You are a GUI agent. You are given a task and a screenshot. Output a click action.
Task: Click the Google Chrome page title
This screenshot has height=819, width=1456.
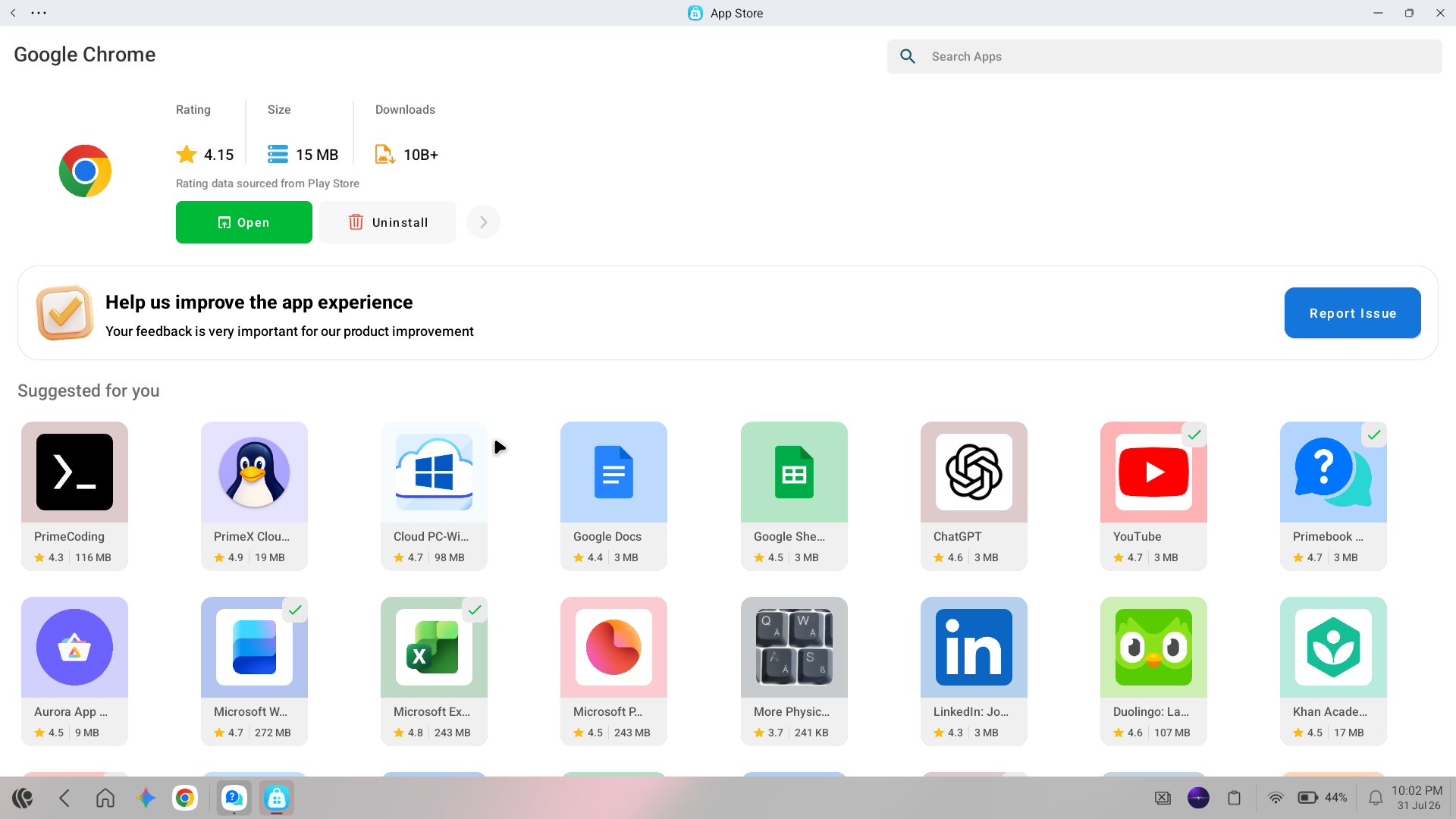coord(85,55)
